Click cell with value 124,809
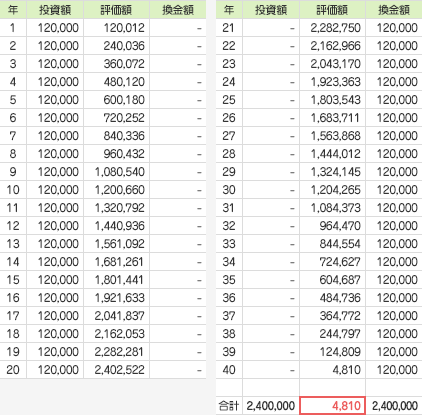The width and height of the screenshot is (422, 415). [333, 352]
